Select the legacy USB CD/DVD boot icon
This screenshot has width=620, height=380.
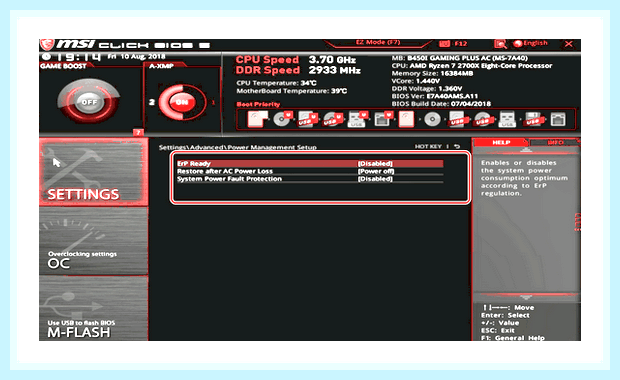(x=482, y=119)
